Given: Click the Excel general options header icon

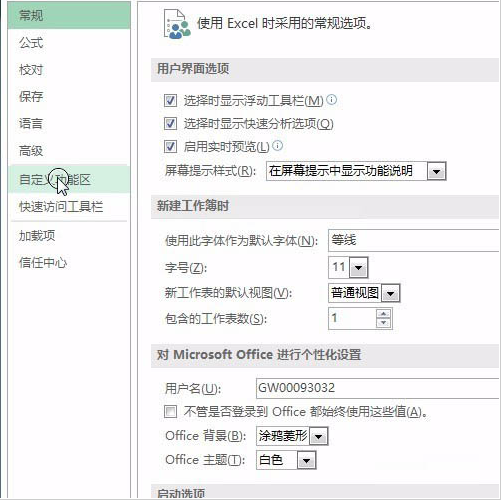Looking at the screenshot, I should [177, 24].
